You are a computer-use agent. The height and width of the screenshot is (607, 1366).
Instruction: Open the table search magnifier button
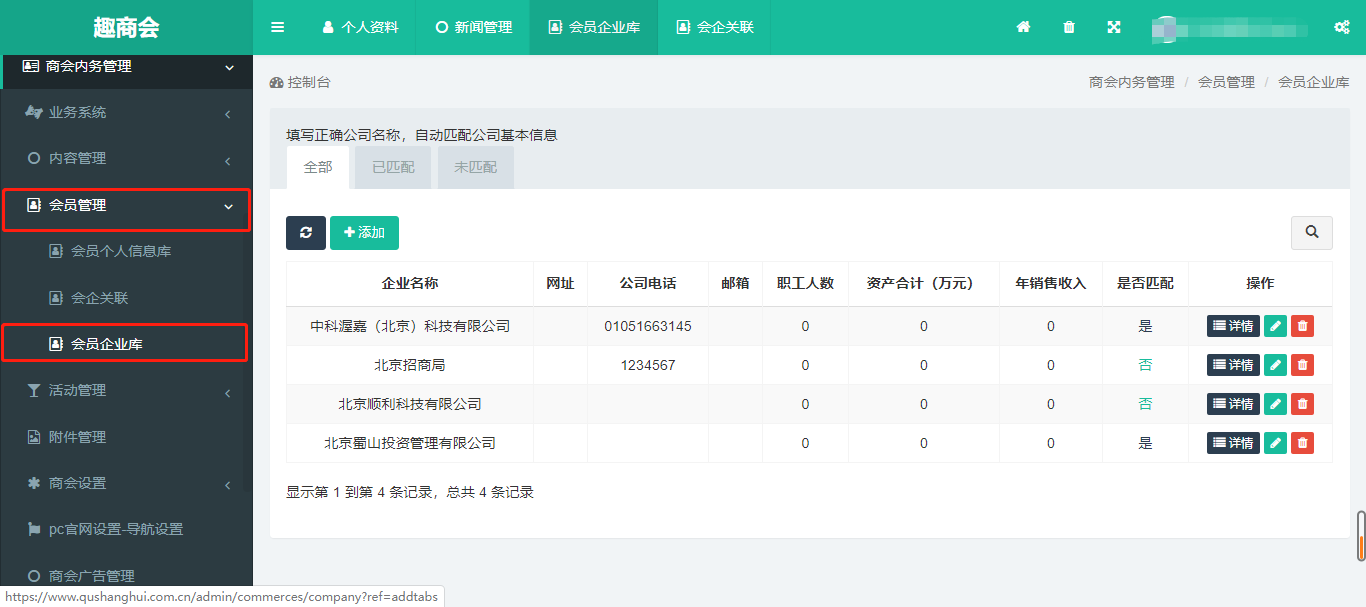click(x=1311, y=233)
